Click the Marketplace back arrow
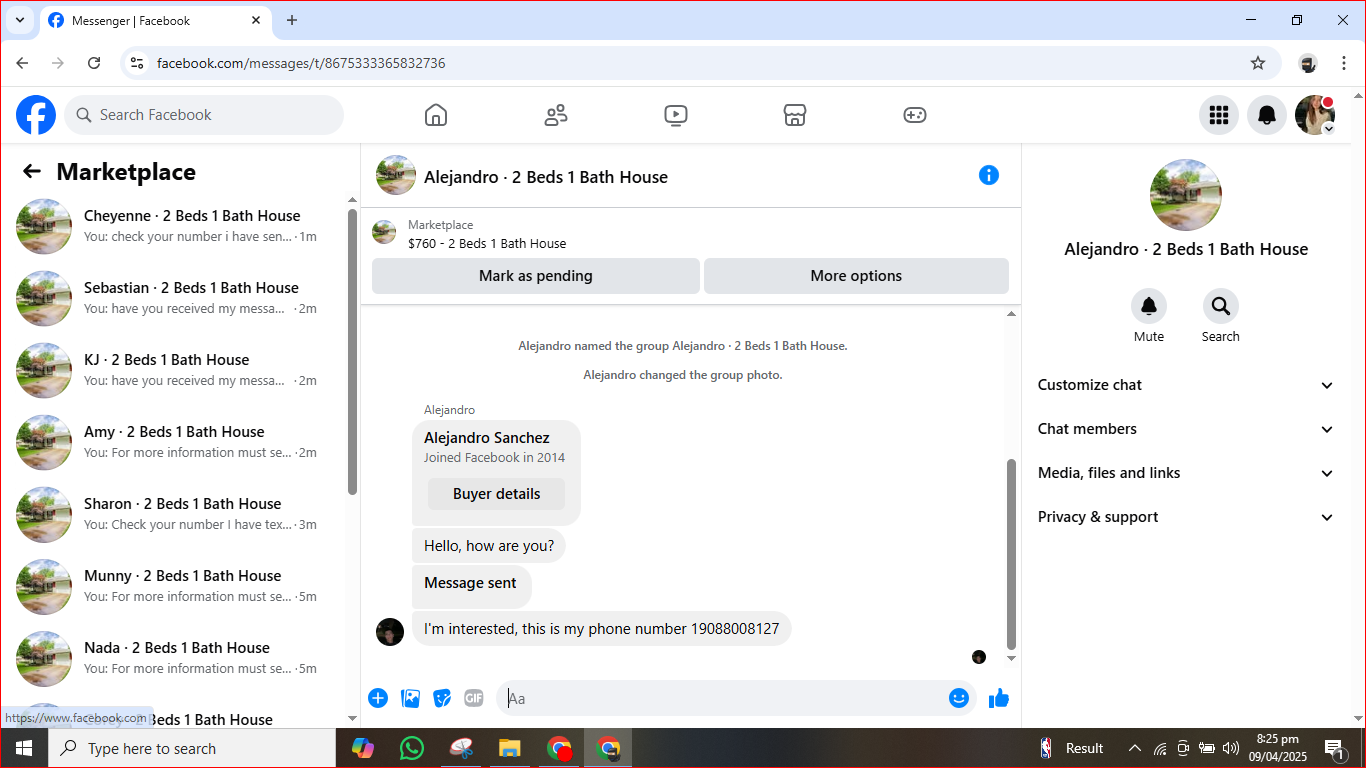Image resolution: width=1366 pixels, height=768 pixels. (x=32, y=172)
